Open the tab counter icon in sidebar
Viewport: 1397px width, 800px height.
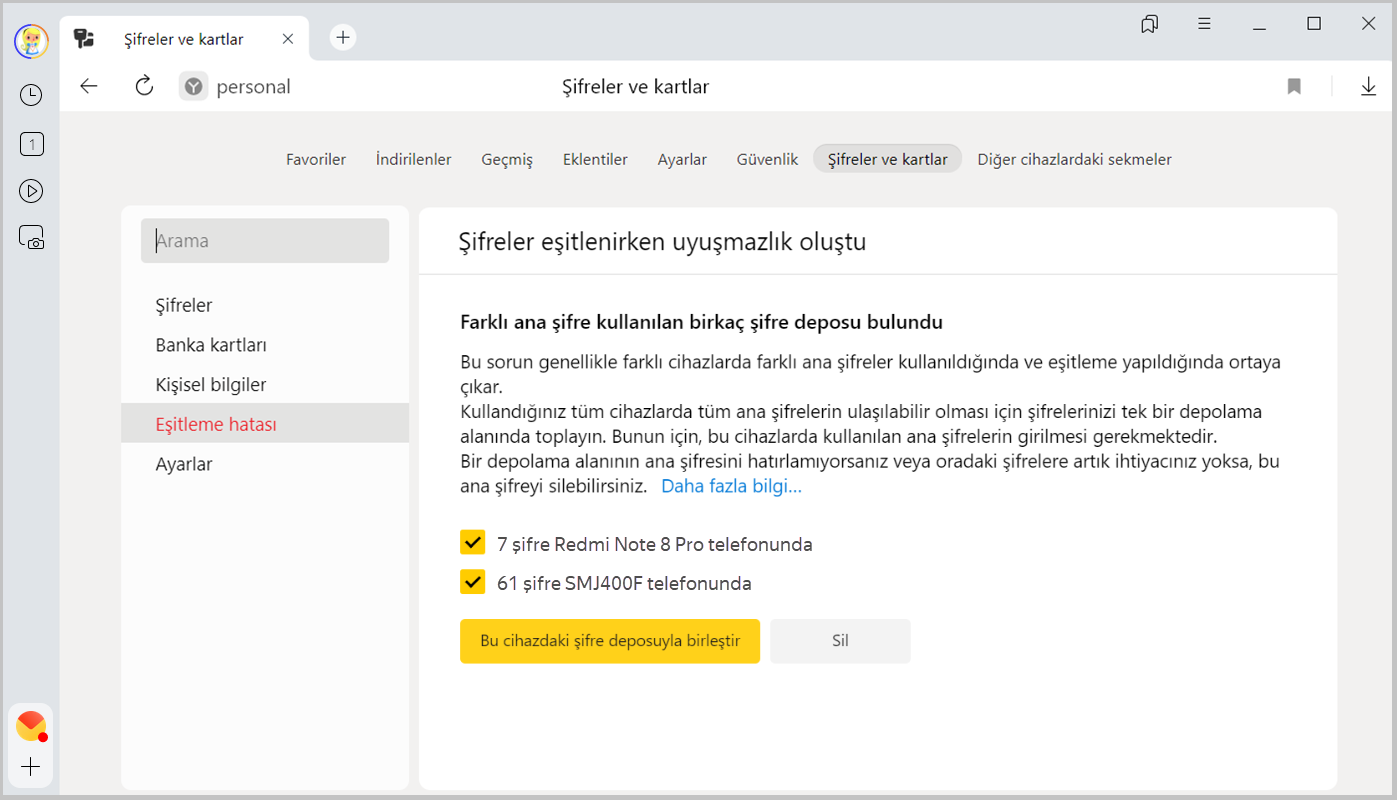point(31,144)
